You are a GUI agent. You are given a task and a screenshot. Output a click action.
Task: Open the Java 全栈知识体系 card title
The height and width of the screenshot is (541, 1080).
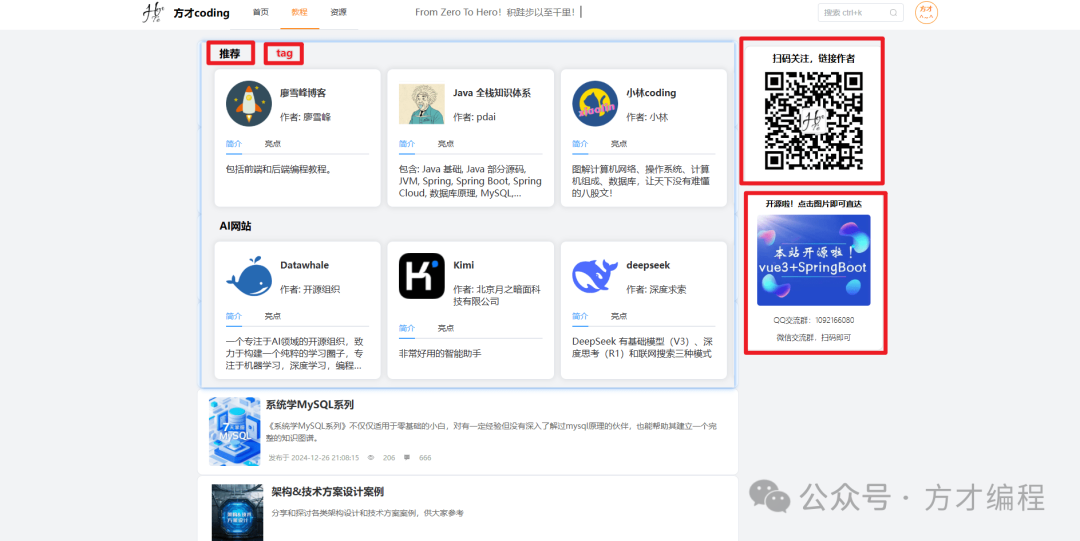click(x=492, y=92)
